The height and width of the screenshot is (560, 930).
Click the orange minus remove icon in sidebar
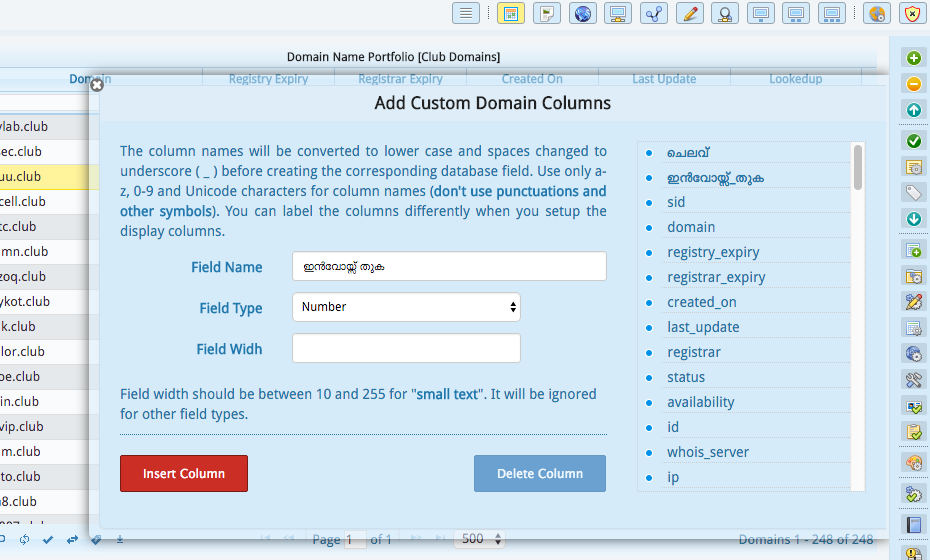(913, 84)
